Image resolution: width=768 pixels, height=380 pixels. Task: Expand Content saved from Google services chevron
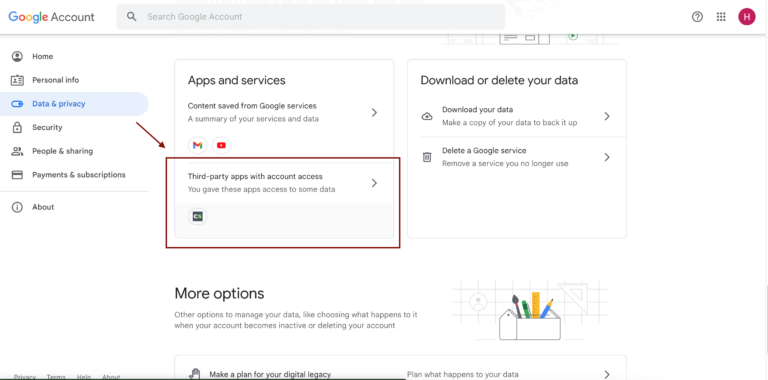pos(374,113)
